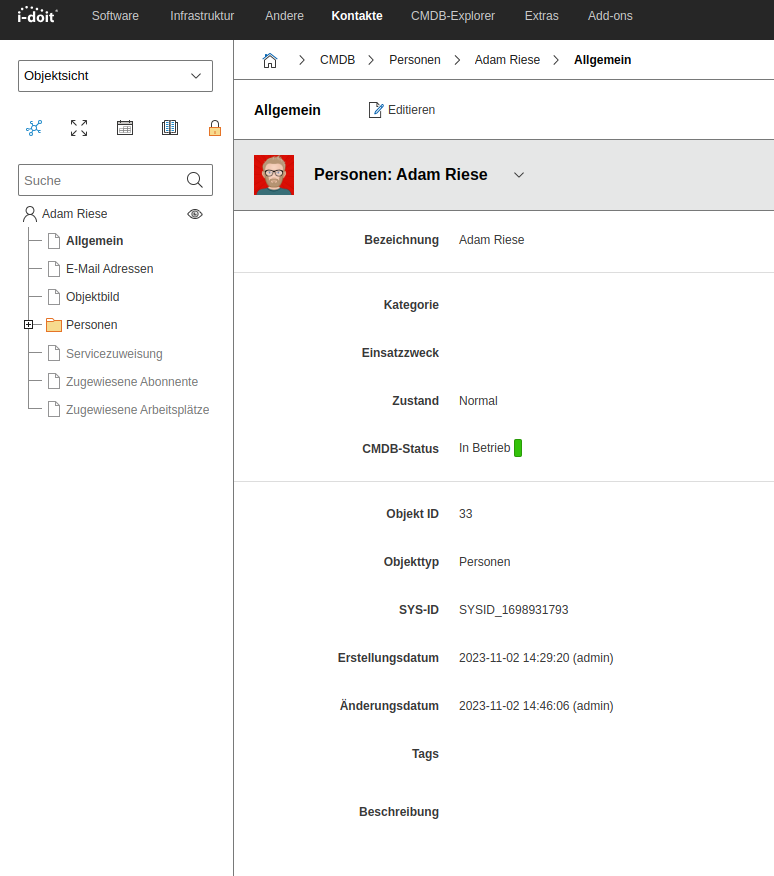Open the Objektsicht dropdown
Image resolution: width=774 pixels, height=876 pixels.
(x=115, y=76)
